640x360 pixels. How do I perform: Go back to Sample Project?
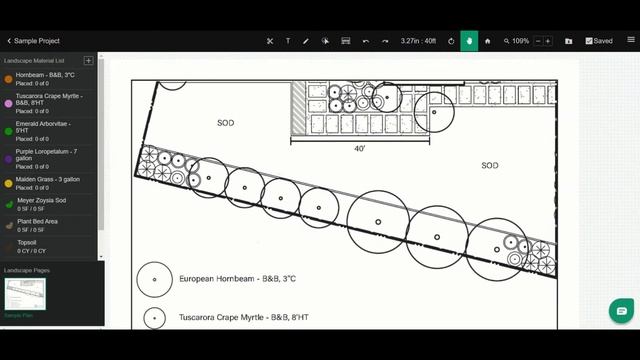click(x=33, y=41)
